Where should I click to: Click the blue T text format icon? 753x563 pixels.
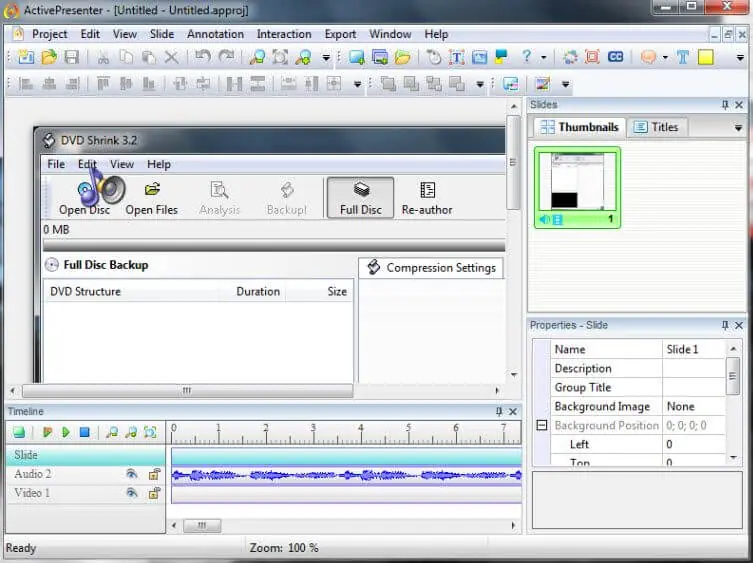(682, 57)
